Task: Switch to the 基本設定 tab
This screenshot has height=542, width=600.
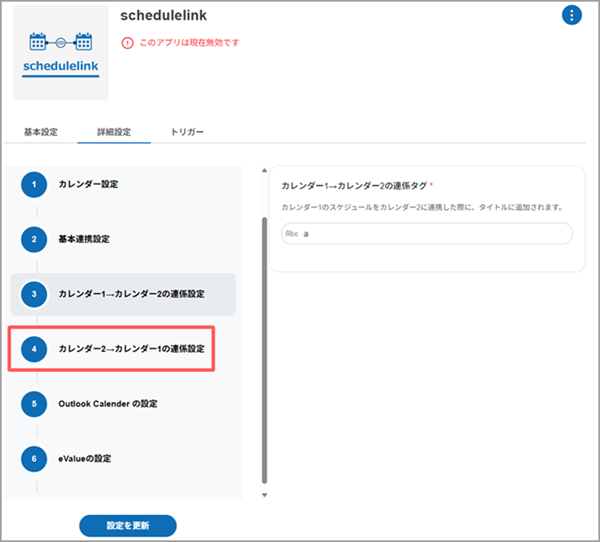Action: [41, 132]
